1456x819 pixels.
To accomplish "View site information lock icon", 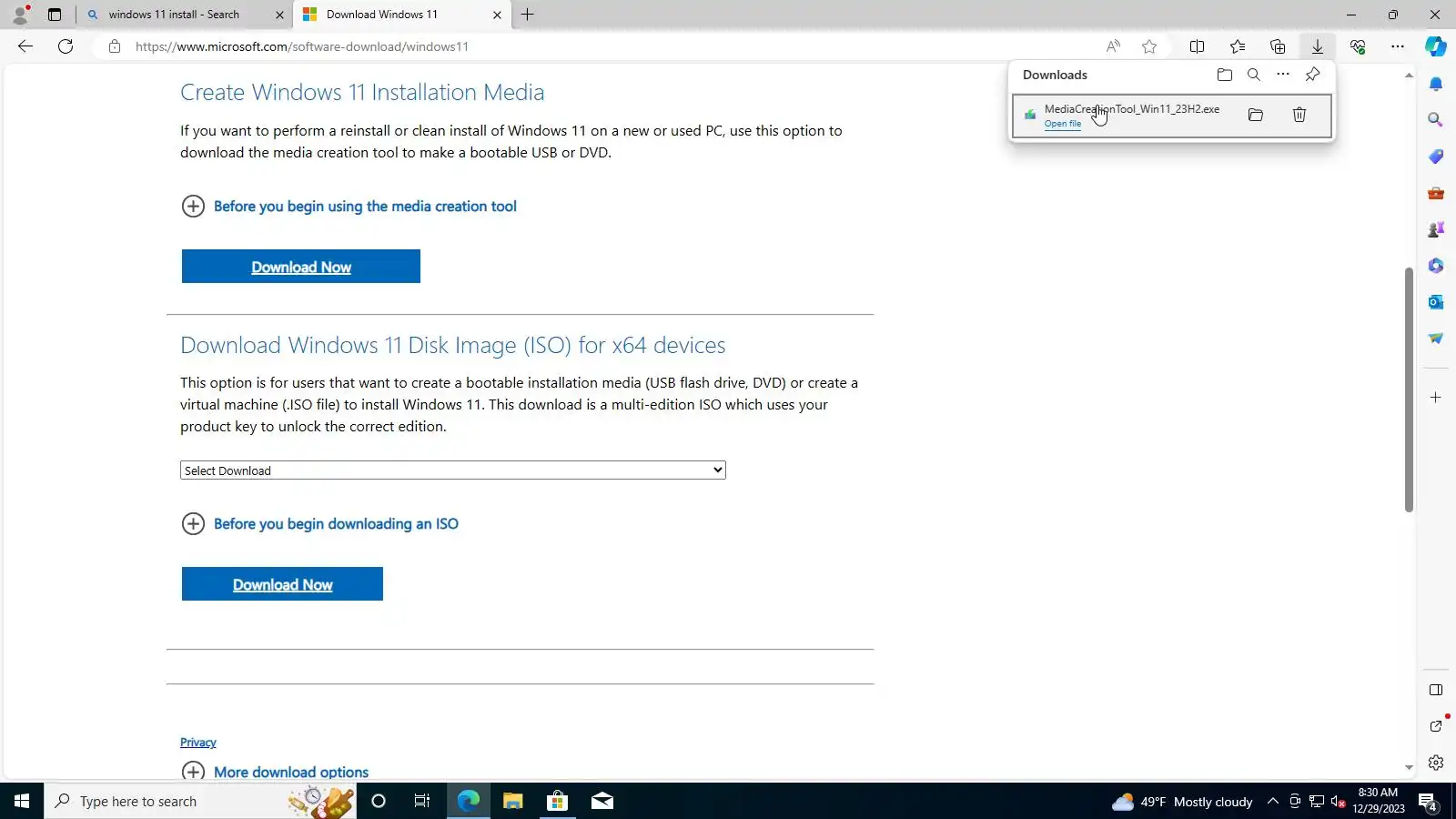I will (x=115, y=46).
